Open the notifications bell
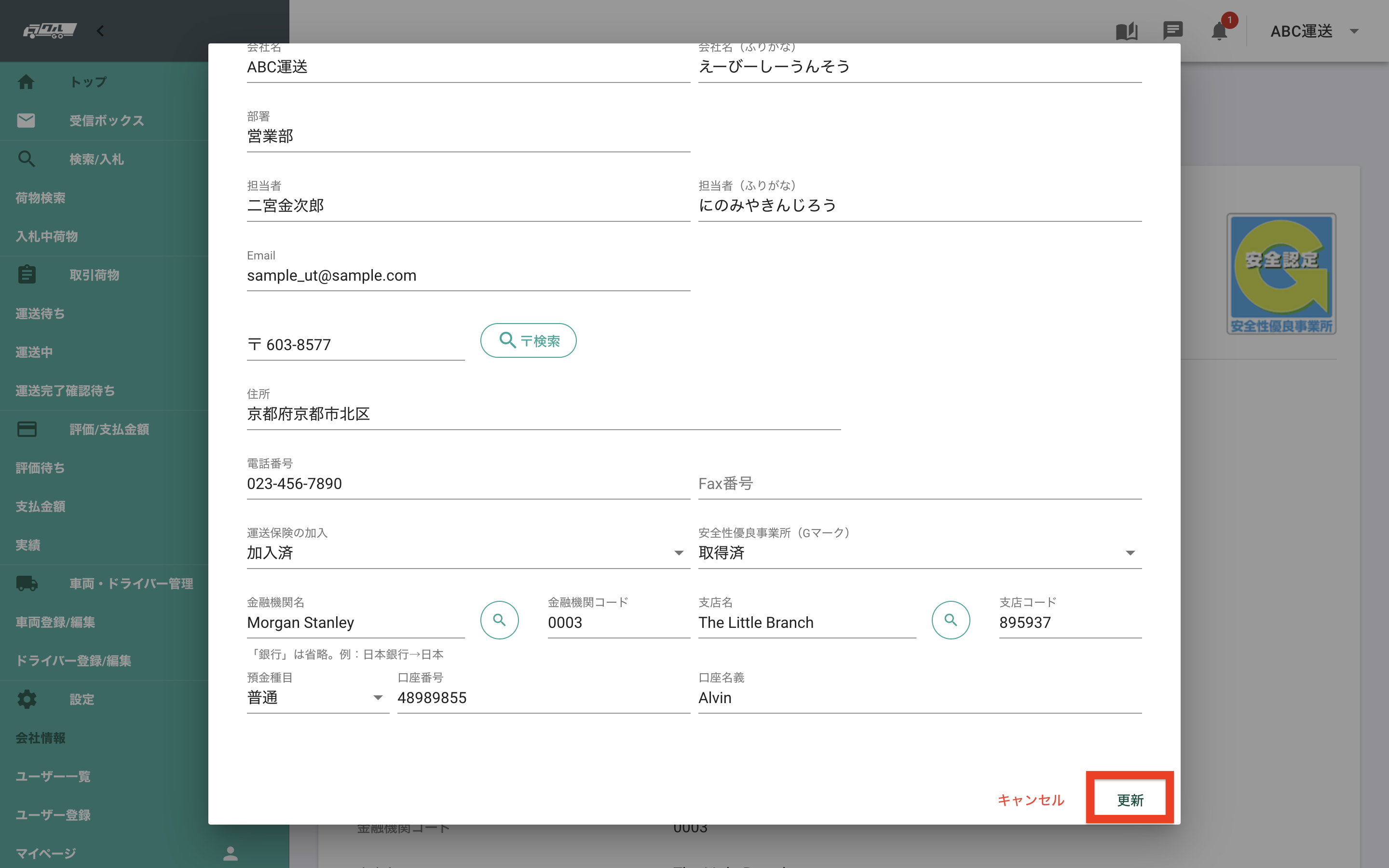The image size is (1389, 868). (1219, 31)
